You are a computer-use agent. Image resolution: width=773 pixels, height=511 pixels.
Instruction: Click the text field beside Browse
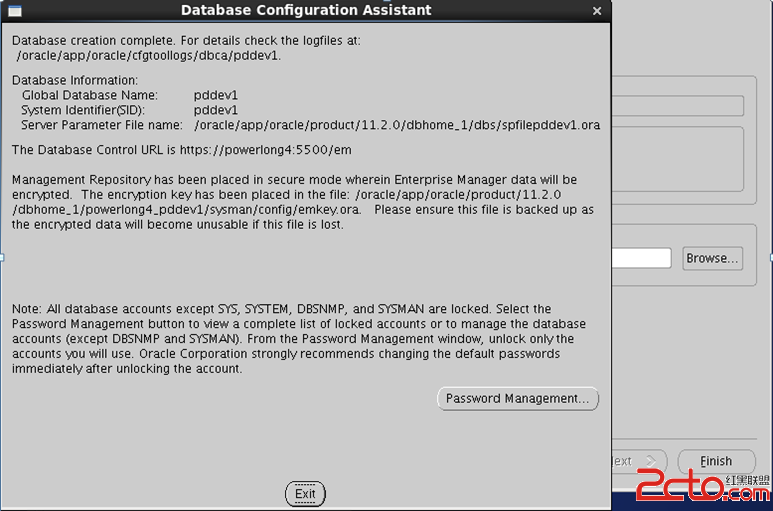(641, 258)
